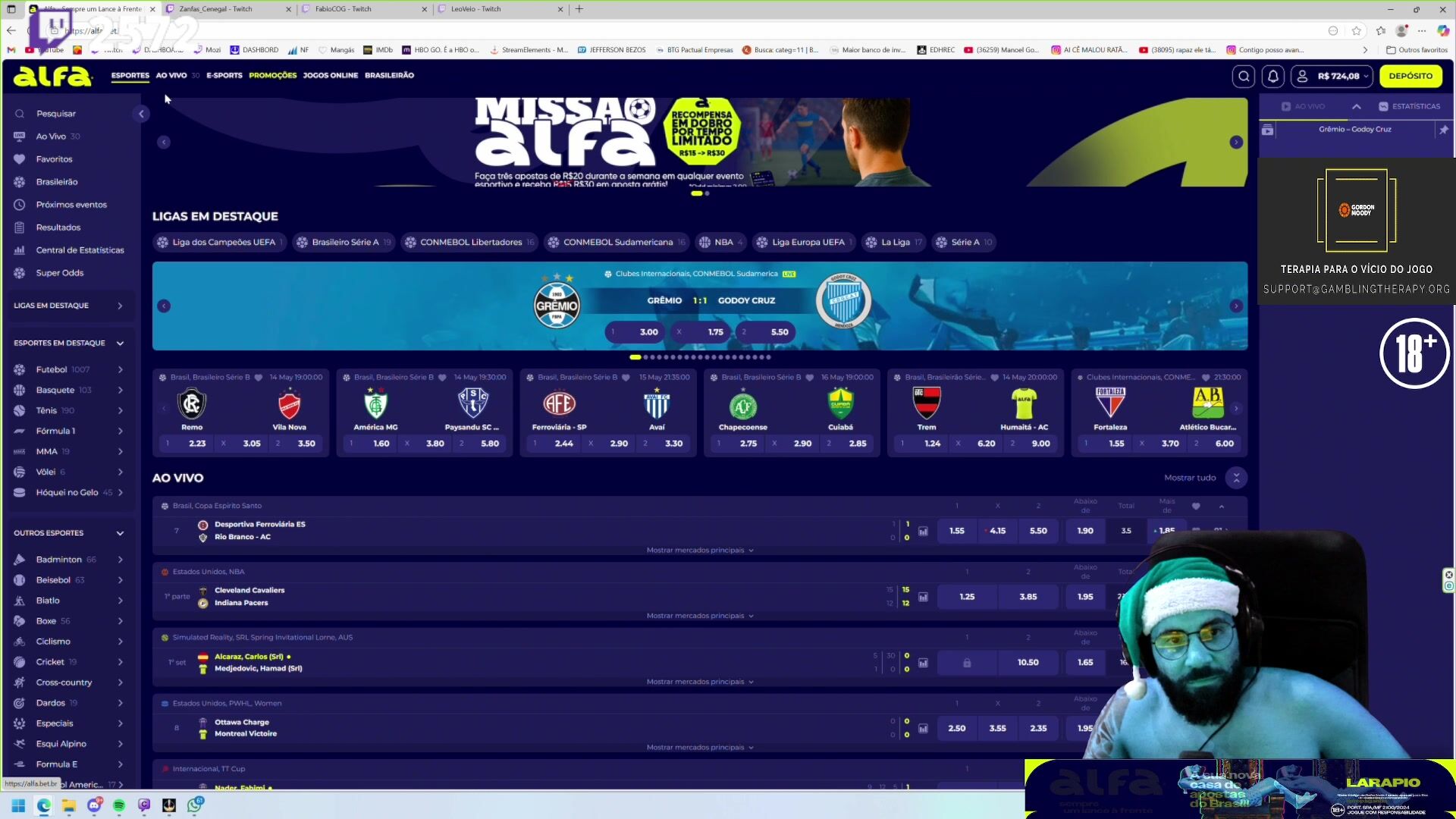Favorite the Copa Espírito Santo league

(1196, 506)
